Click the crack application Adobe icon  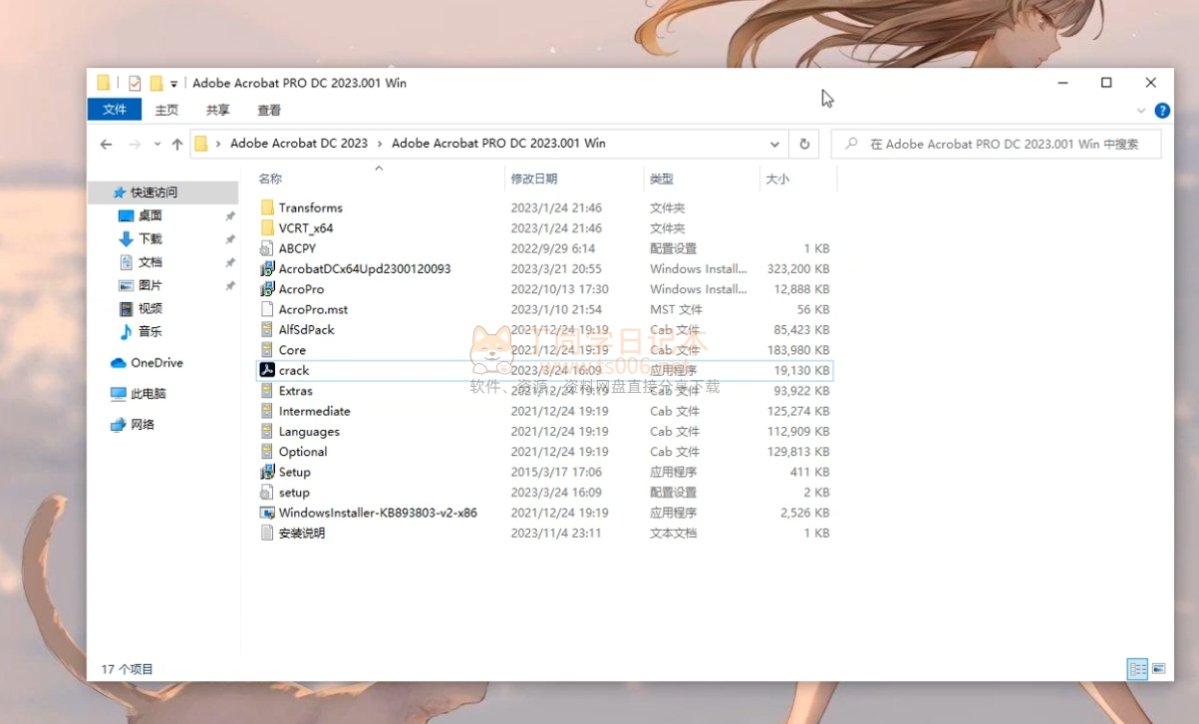[x=267, y=370]
